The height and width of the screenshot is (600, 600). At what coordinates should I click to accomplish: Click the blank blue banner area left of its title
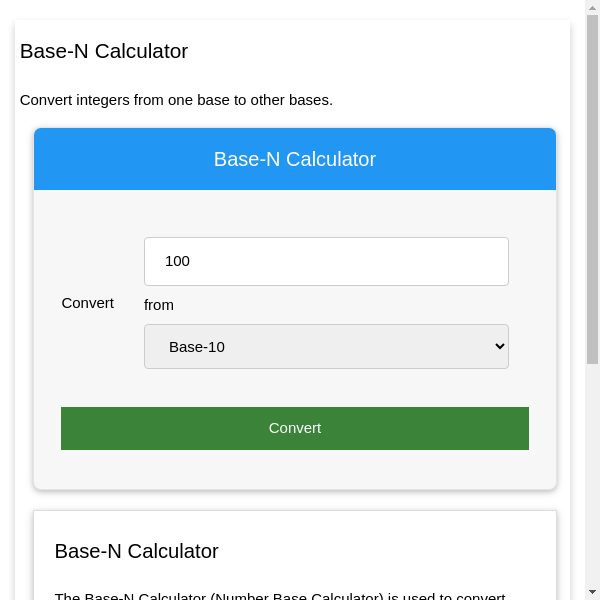point(110,159)
